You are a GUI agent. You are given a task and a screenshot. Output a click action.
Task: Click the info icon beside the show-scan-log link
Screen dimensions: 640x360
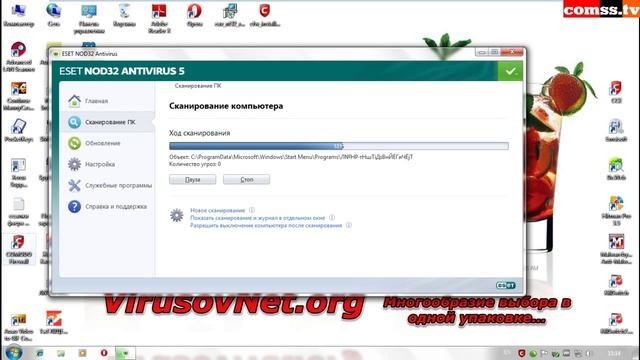tap(332, 218)
